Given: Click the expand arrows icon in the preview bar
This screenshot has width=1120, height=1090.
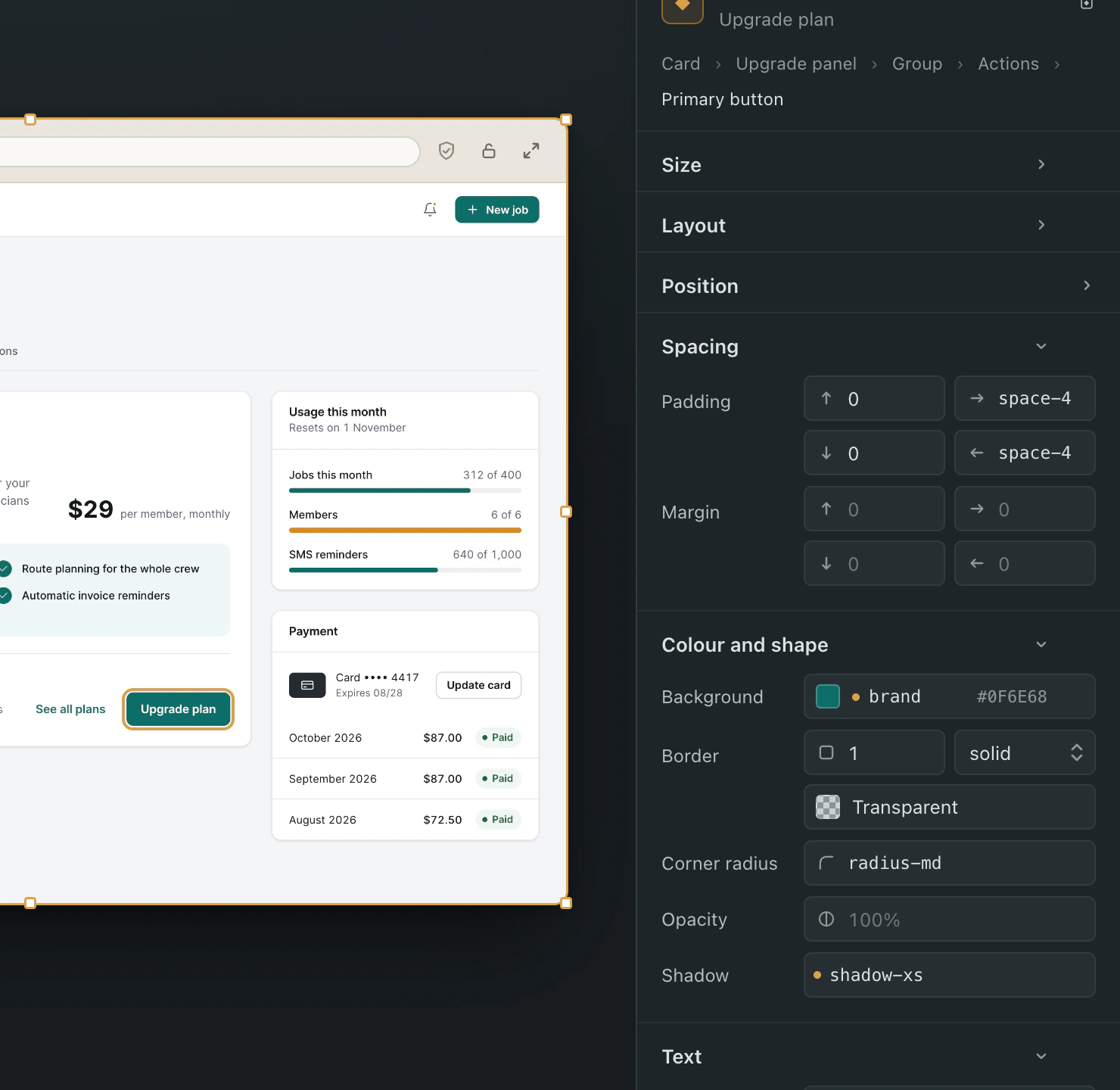Looking at the screenshot, I should point(531,151).
